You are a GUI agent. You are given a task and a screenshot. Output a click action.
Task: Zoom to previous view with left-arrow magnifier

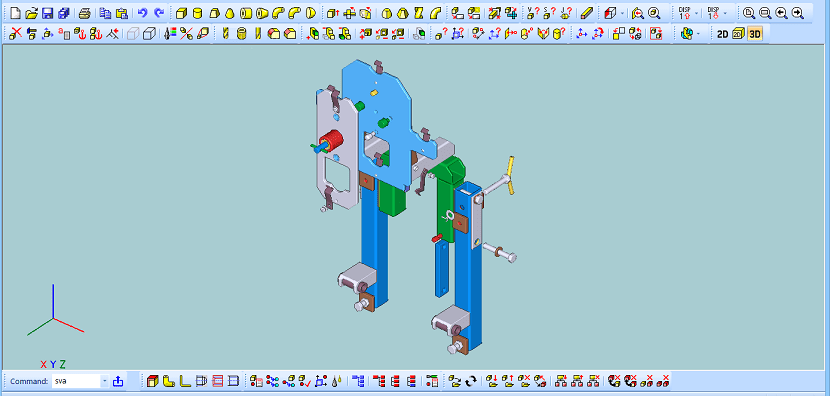(x=781, y=13)
